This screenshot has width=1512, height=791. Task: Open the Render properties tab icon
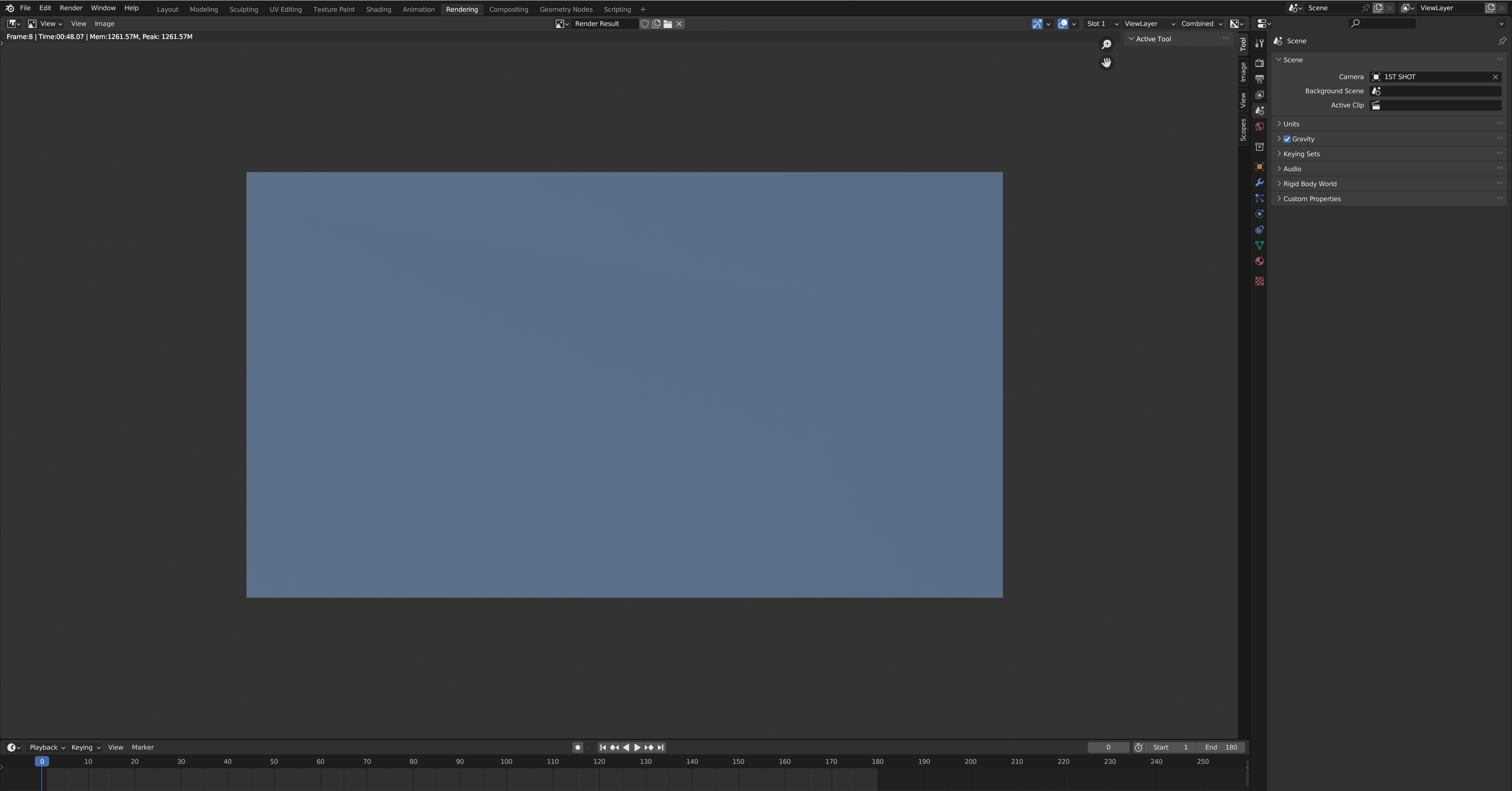pyautogui.click(x=1259, y=63)
